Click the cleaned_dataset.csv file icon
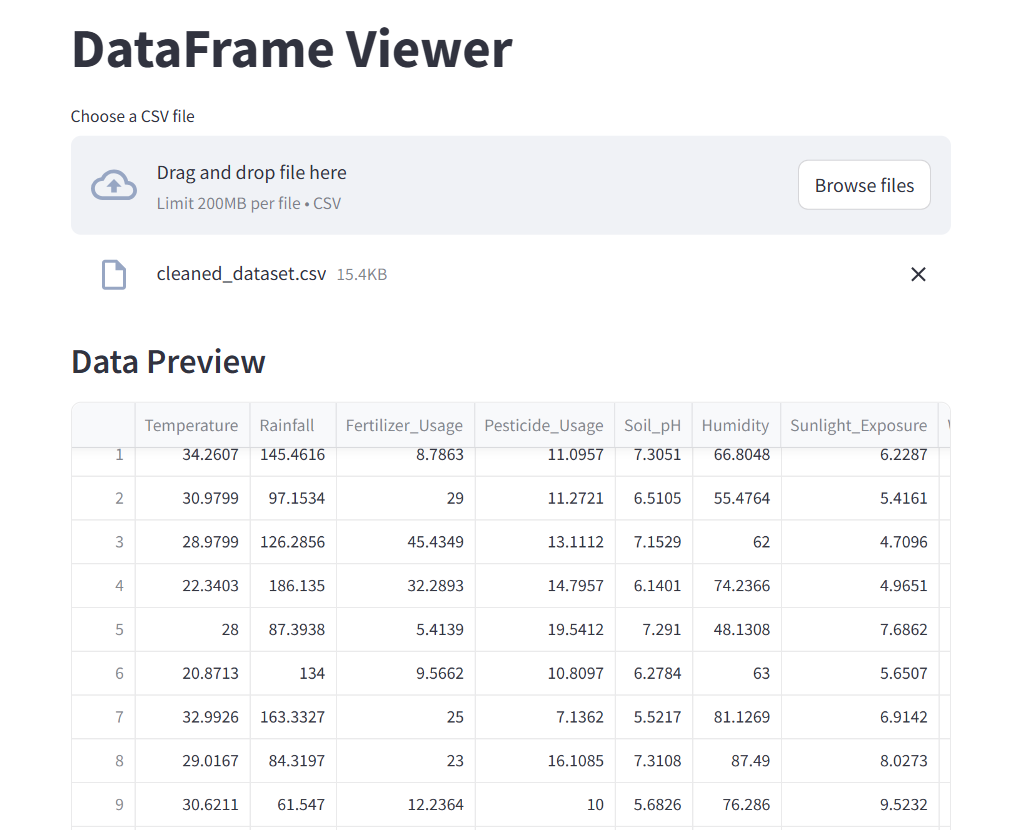Viewport: 1020px width, 830px height. pos(114,274)
